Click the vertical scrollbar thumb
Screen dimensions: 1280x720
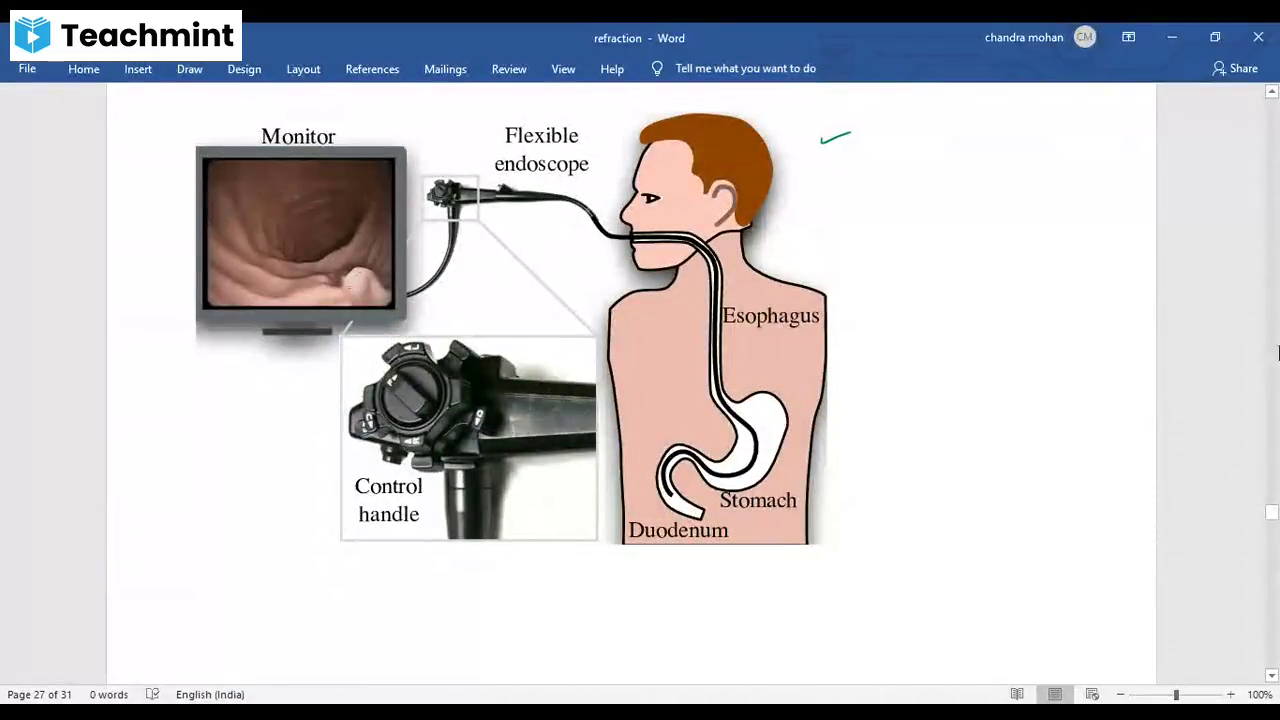1271,513
